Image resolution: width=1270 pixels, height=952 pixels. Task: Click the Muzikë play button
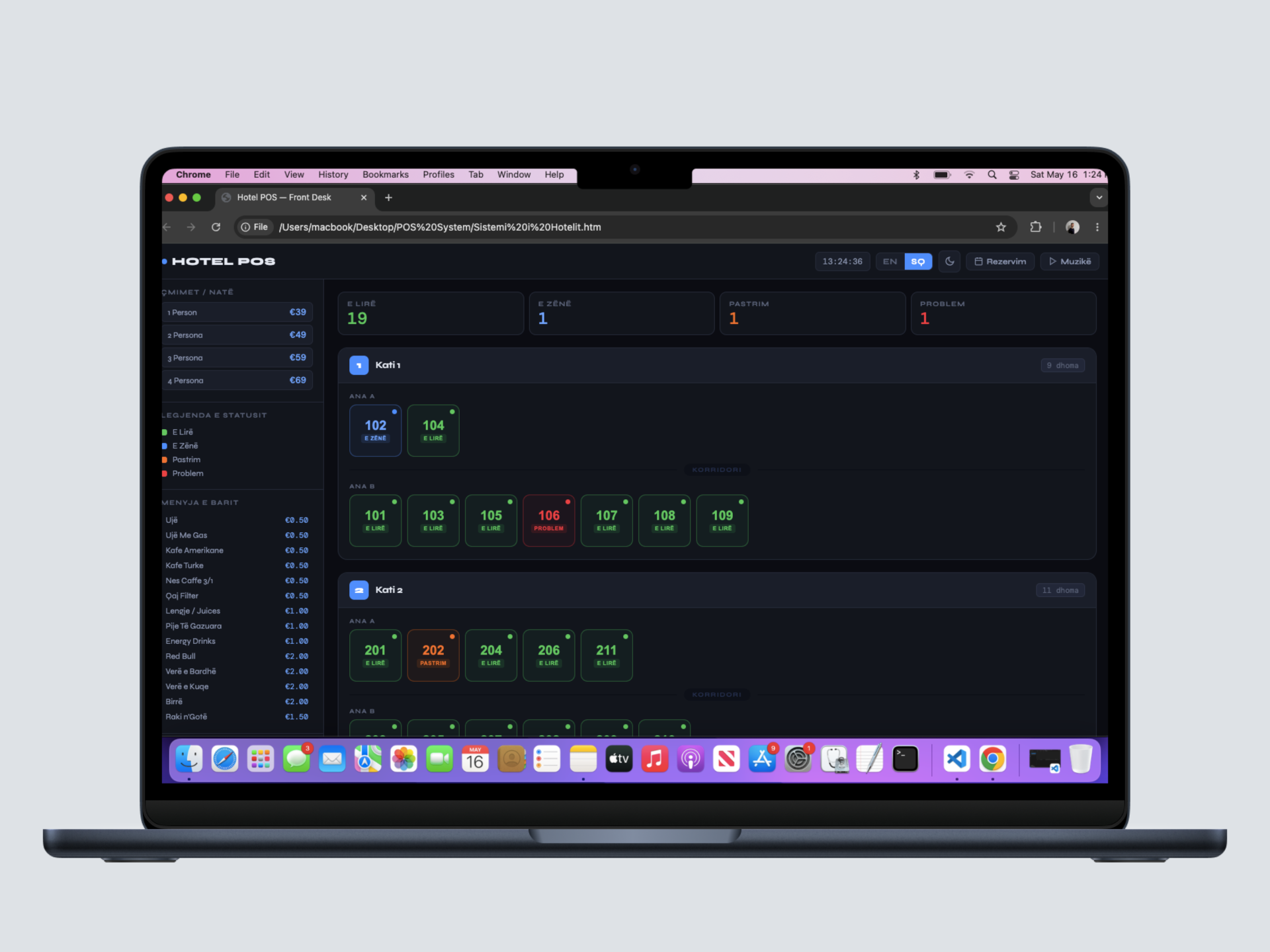[x=1070, y=262]
